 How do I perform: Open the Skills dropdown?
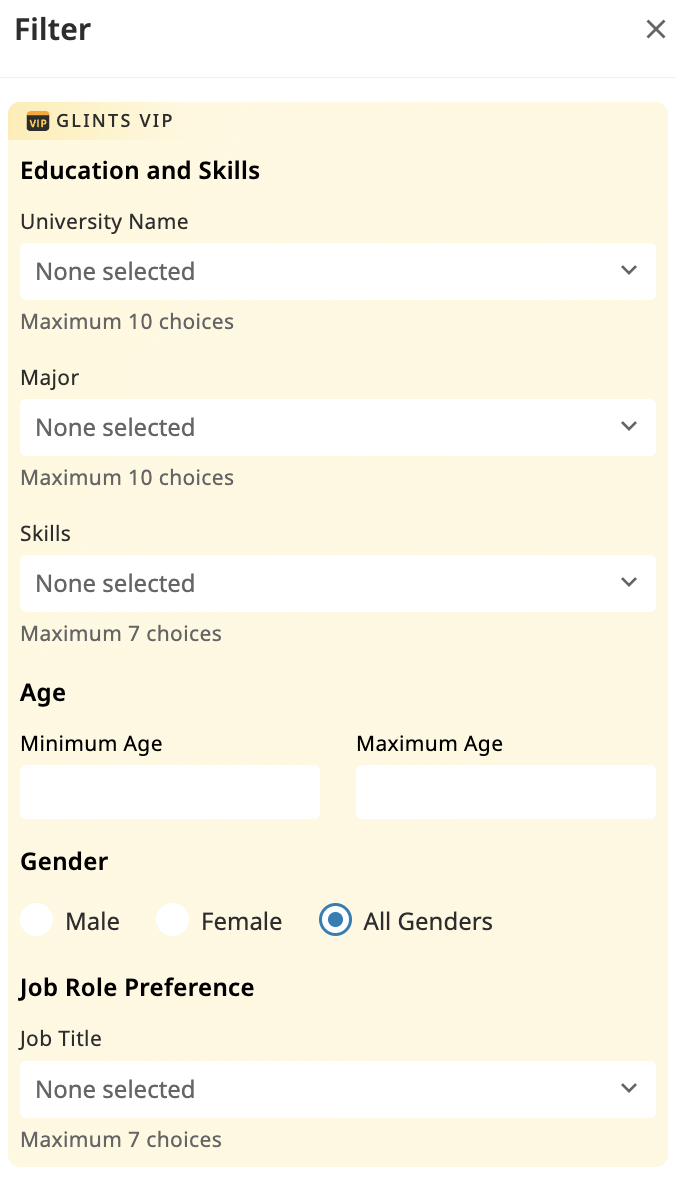pos(338,583)
